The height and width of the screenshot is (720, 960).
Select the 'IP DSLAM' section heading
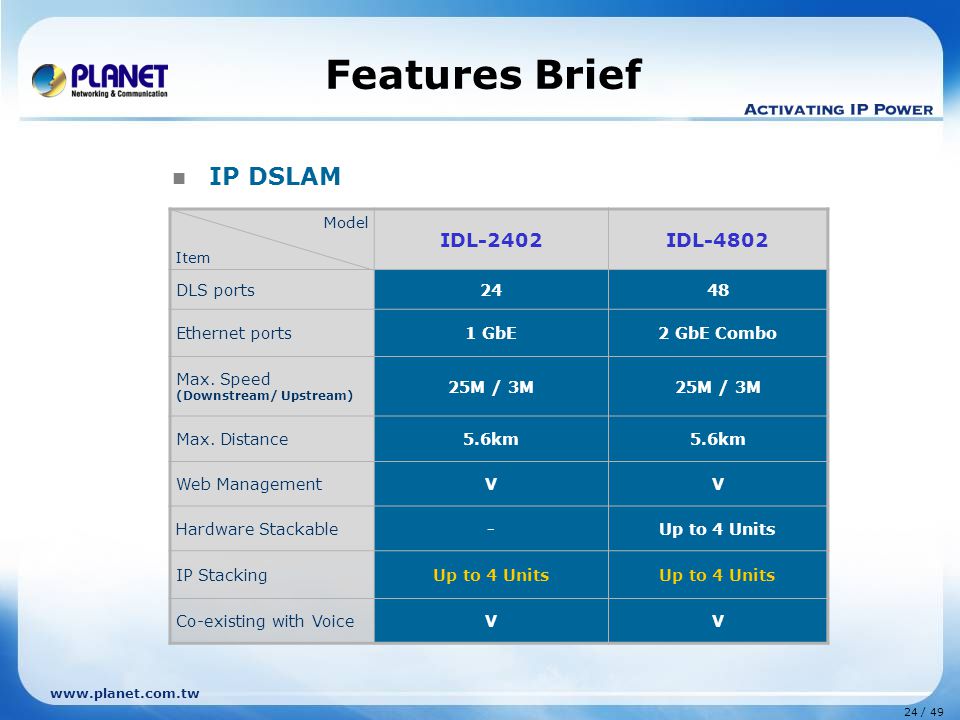coord(275,176)
